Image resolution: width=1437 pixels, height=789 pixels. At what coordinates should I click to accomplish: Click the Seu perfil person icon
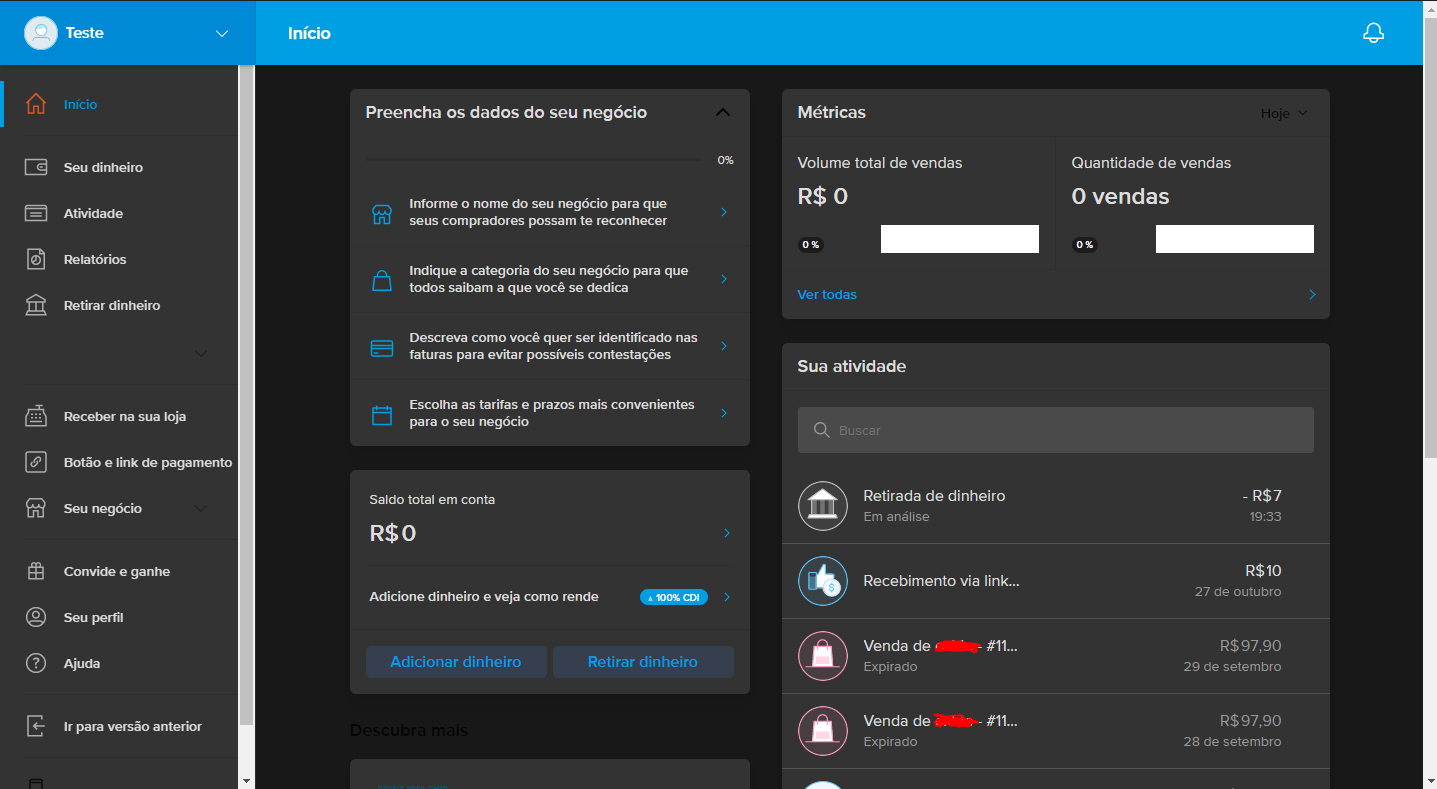click(x=36, y=617)
